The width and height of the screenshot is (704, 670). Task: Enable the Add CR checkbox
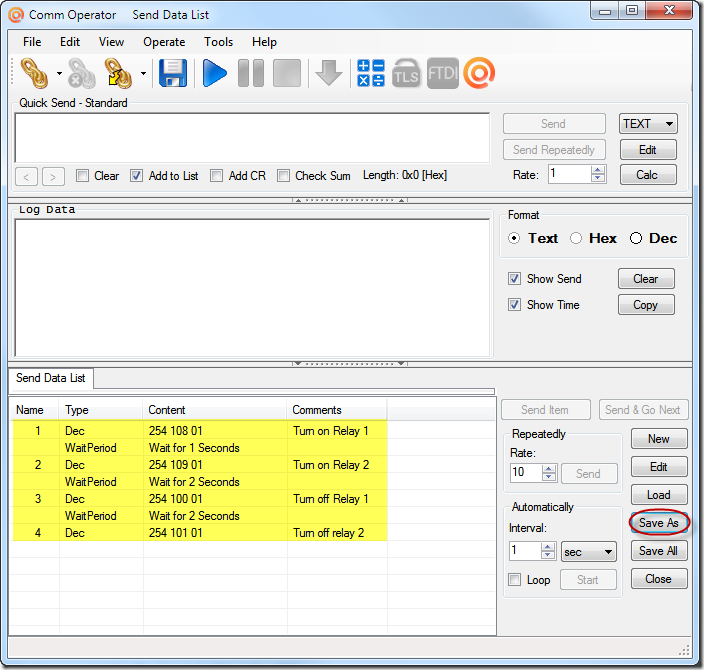217,176
